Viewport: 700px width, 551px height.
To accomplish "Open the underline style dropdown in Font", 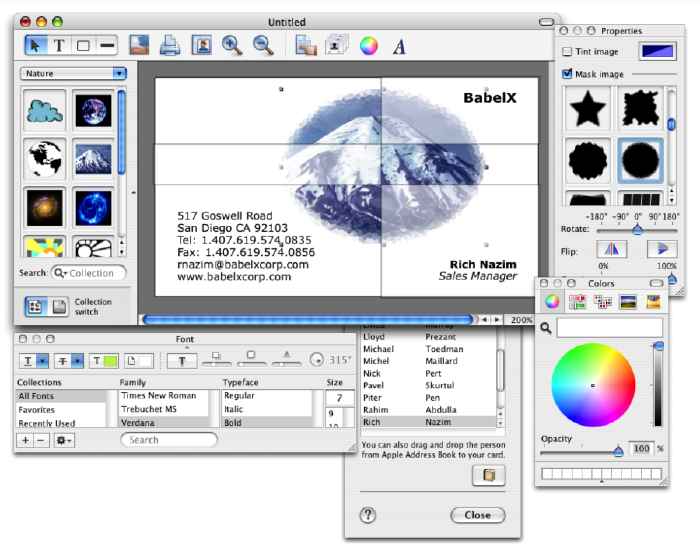I will click(x=42, y=360).
